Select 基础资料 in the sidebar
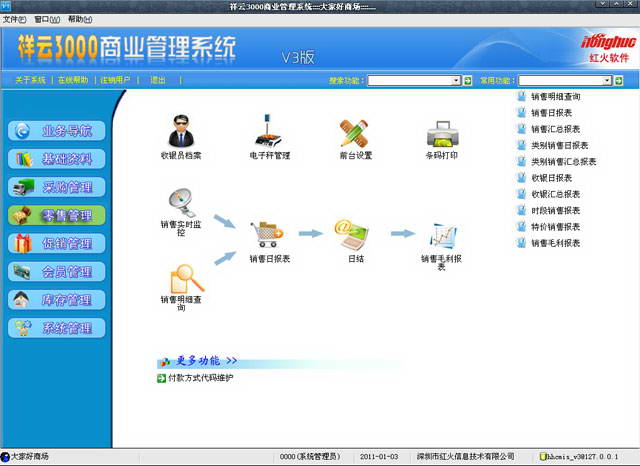640x466 pixels. 56,159
